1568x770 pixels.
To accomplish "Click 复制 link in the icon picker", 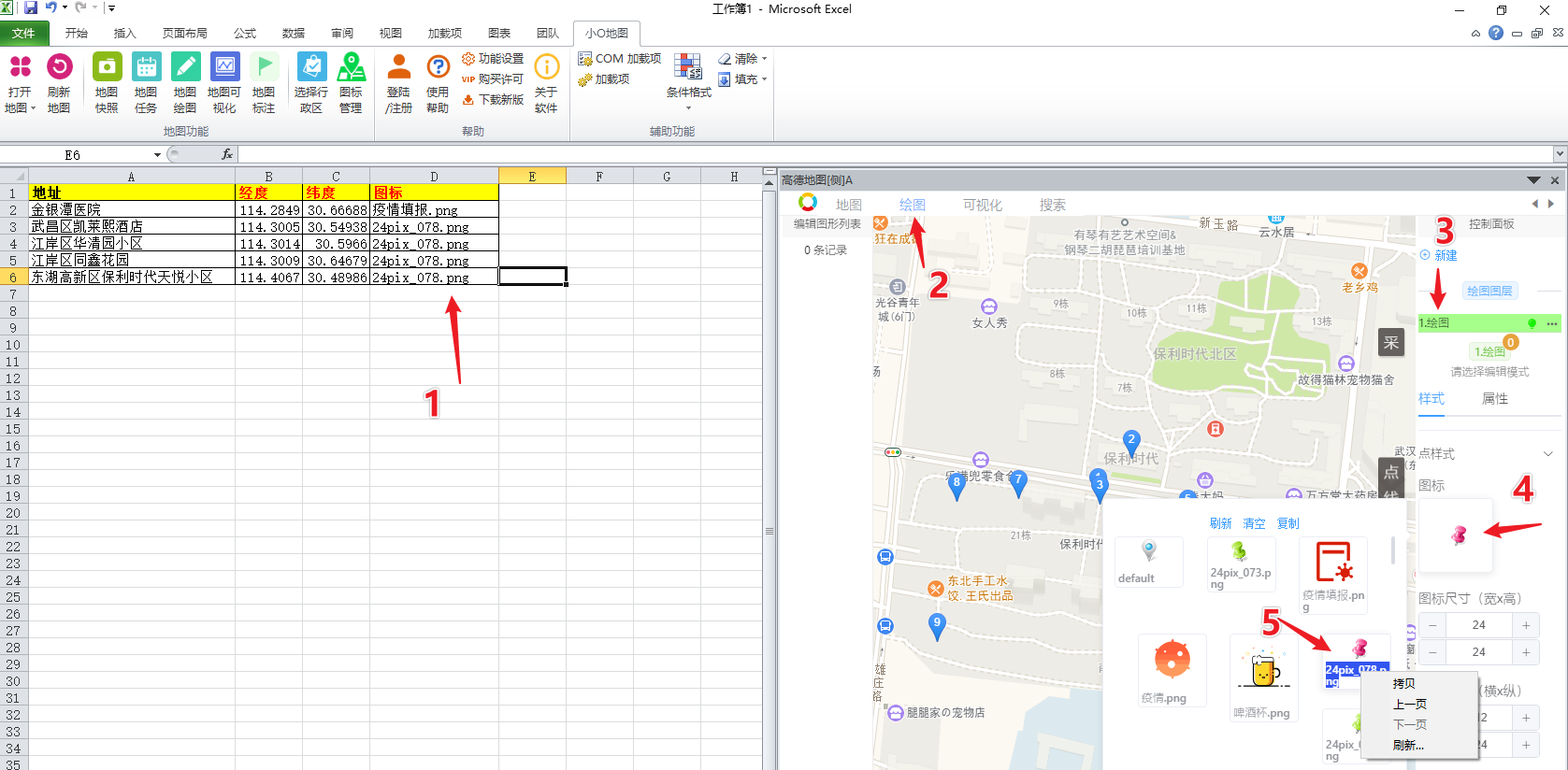I will coord(1288,523).
